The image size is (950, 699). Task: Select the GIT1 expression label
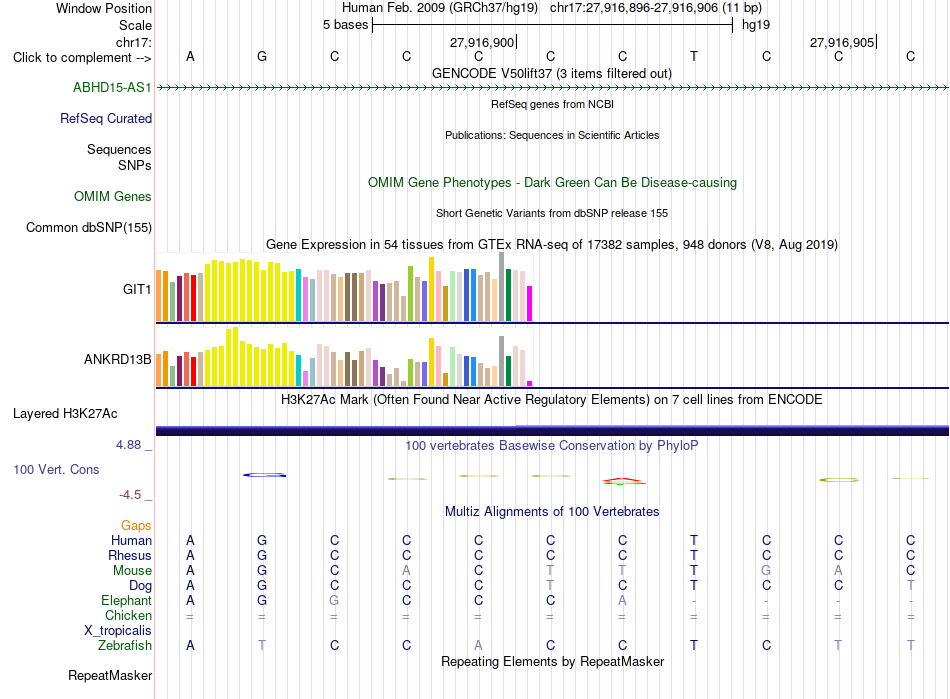(137, 289)
